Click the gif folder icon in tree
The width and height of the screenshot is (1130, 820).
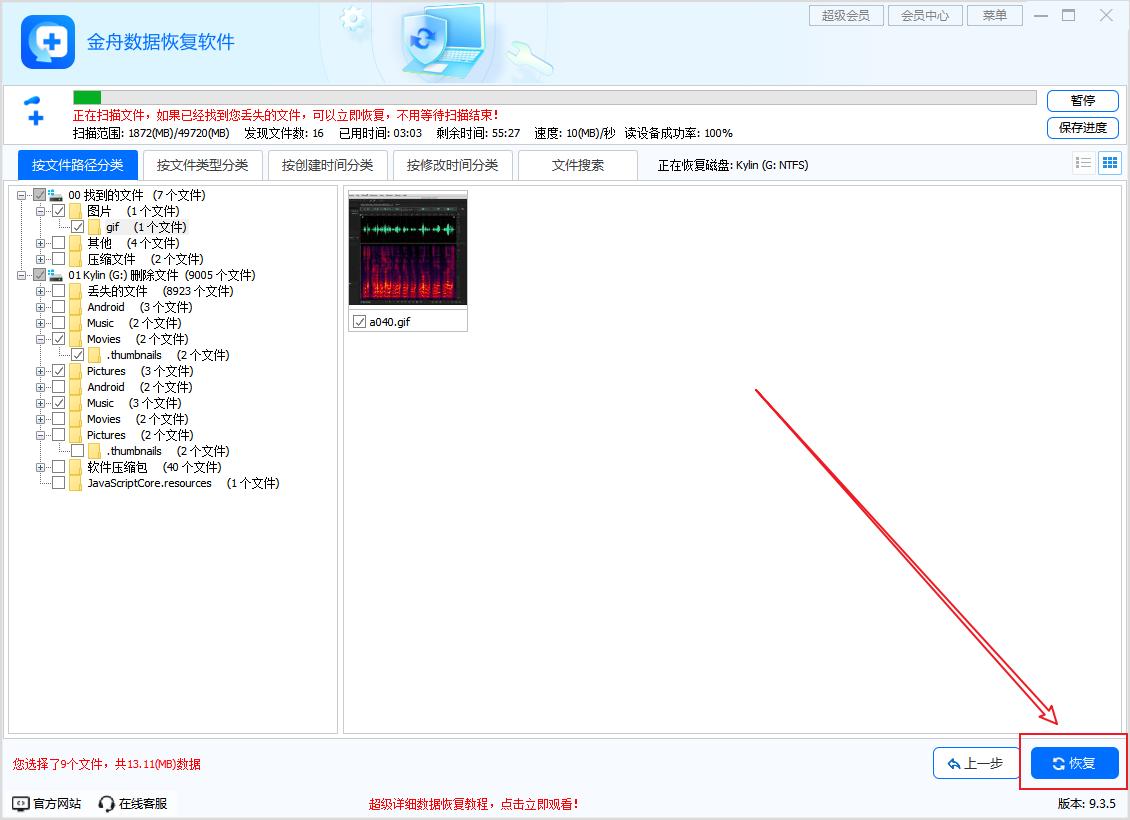[95, 227]
